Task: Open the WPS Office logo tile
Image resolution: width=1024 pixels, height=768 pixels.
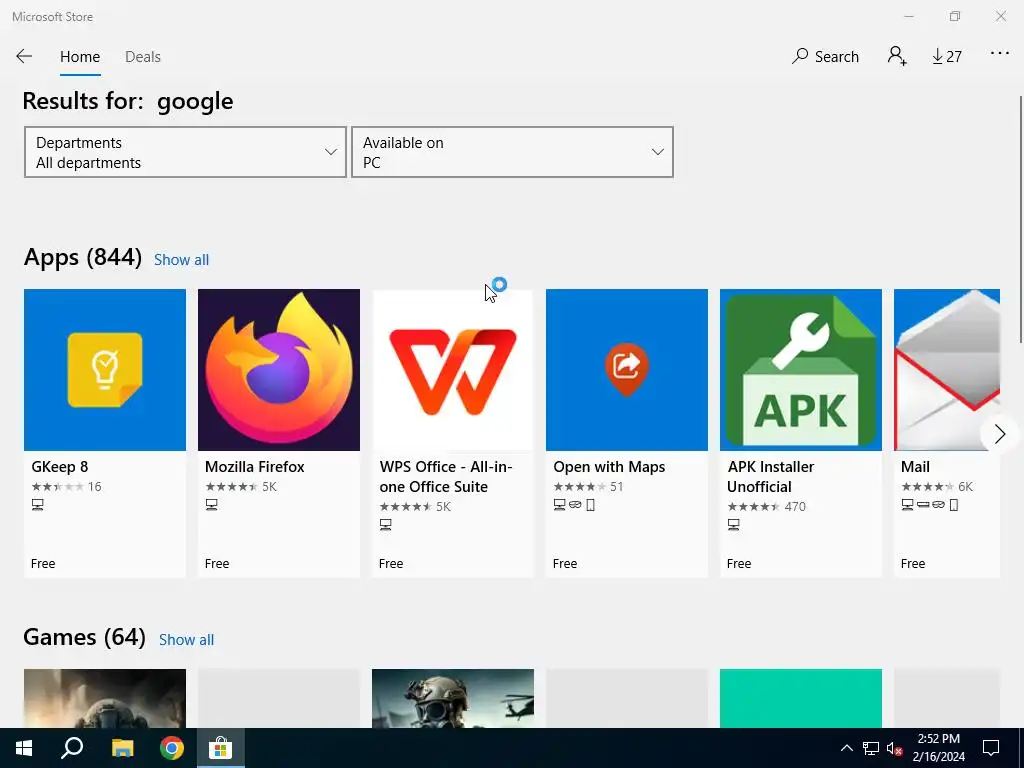Action: [x=453, y=370]
